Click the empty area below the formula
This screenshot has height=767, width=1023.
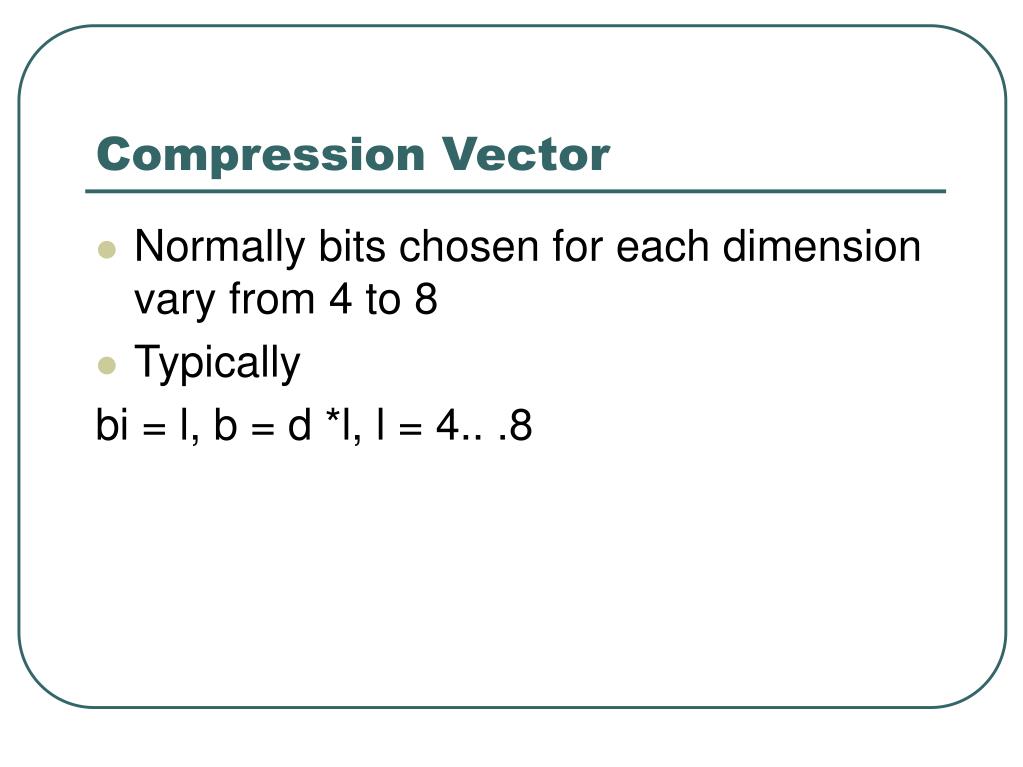click(x=512, y=574)
